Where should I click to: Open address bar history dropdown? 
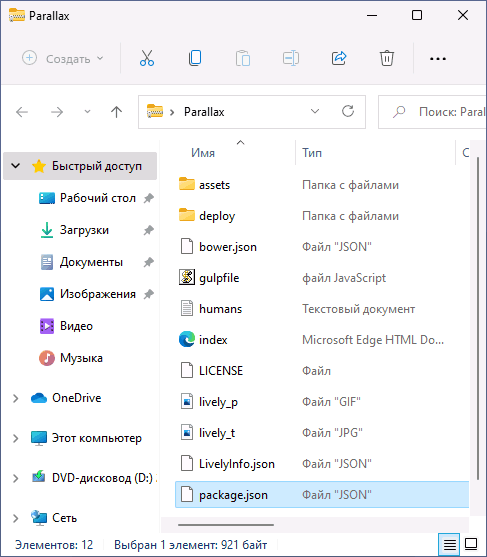[x=315, y=112]
